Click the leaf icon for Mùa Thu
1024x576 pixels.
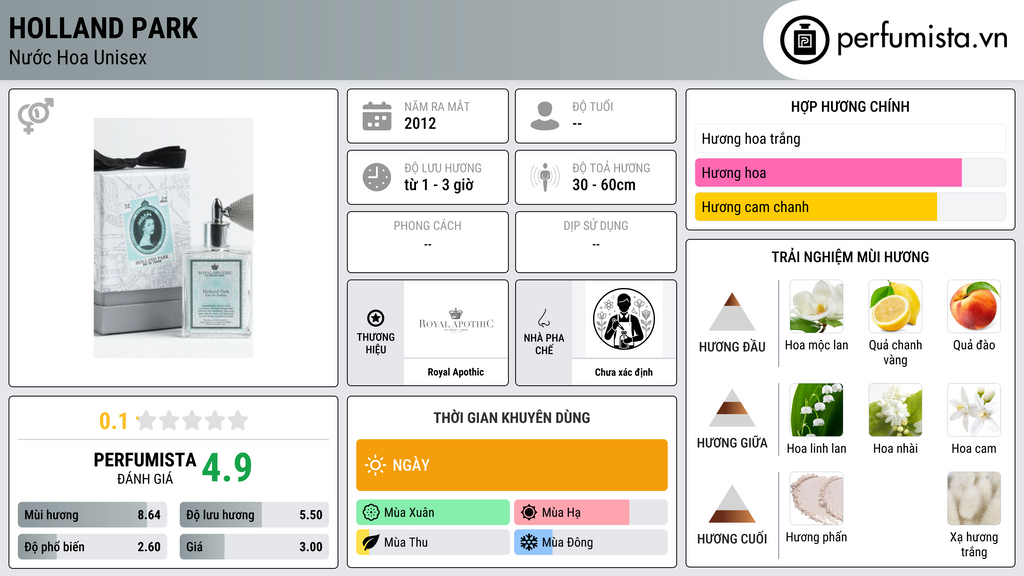tap(371, 542)
